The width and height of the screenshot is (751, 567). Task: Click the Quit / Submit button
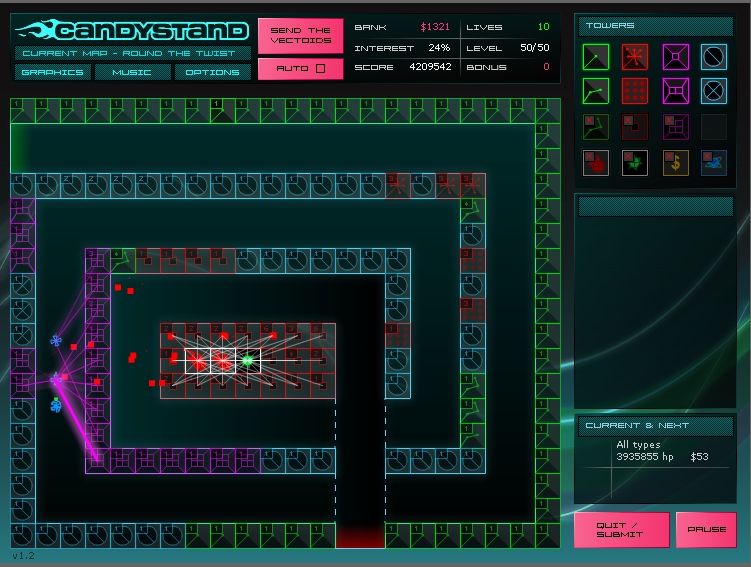coord(622,530)
